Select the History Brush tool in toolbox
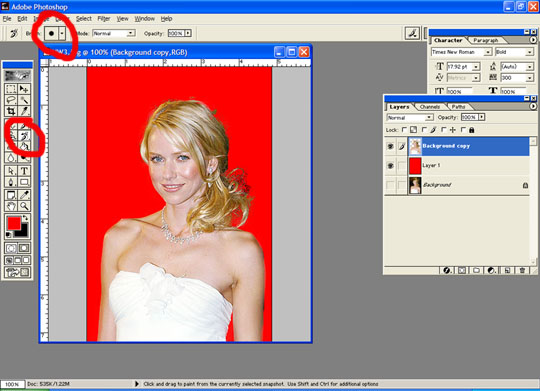 tap(24, 136)
